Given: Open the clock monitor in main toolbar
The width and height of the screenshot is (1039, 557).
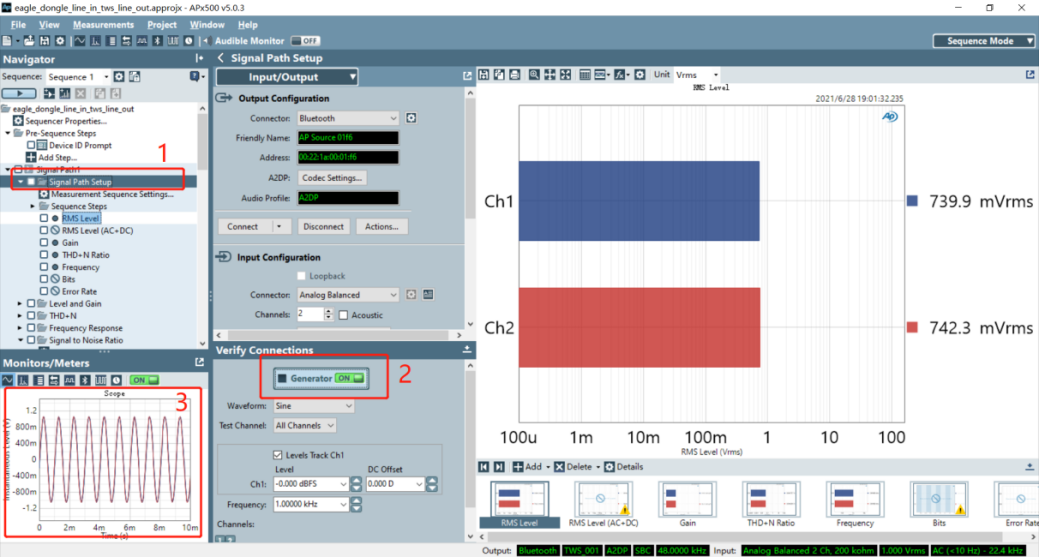Looking at the screenshot, I should 188,41.
